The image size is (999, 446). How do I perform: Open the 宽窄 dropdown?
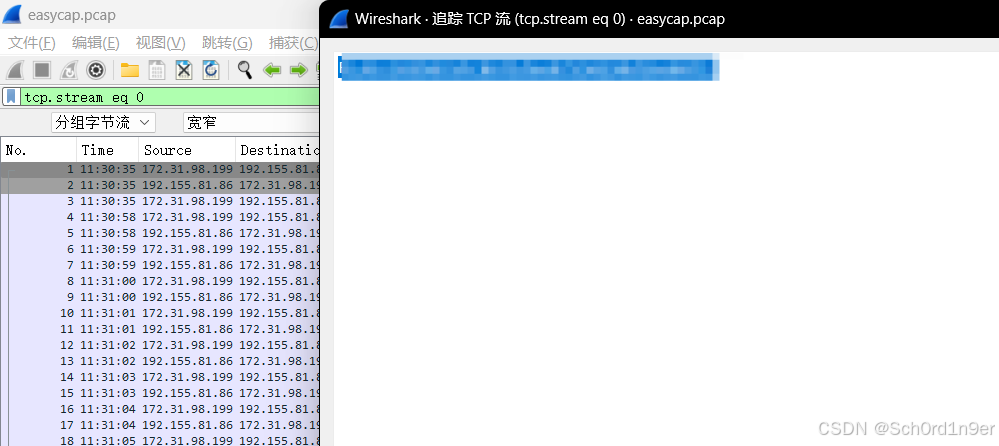click(251, 122)
